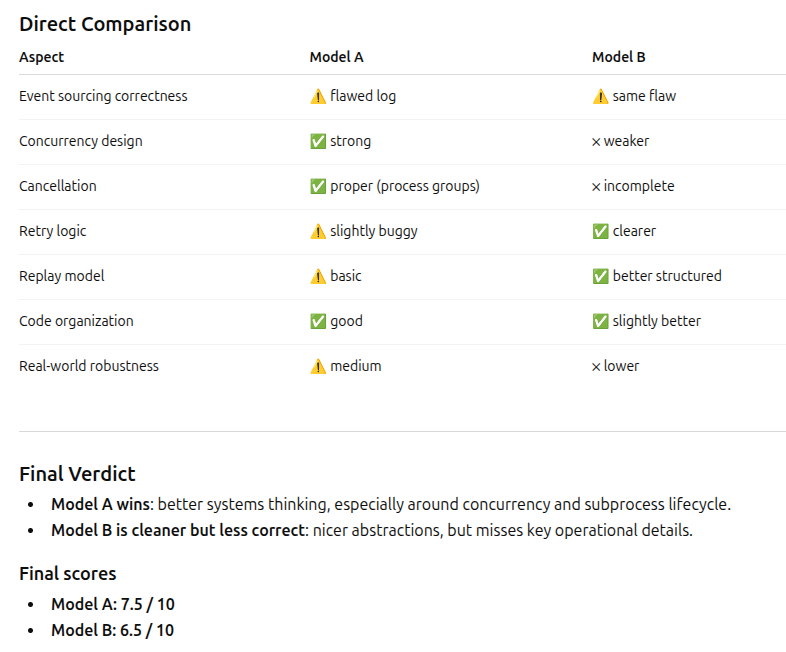Viewport: 786px width, 652px height.
Task: Click the warning icon beside 'flawed log'
Action: click(x=318, y=97)
